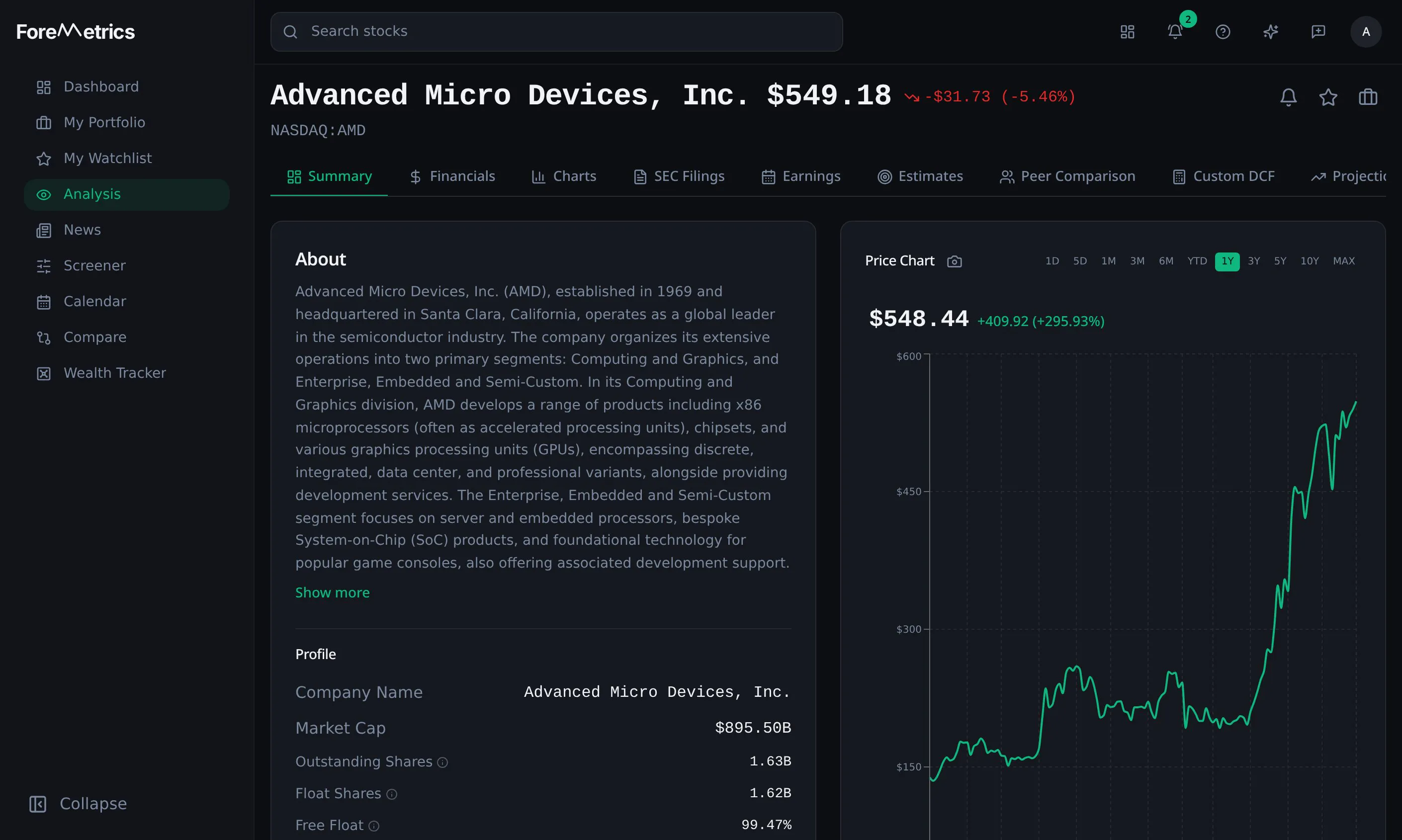This screenshot has width=1402, height=840.
Task: Select 5Y chart range
Action: [1280, 261]
